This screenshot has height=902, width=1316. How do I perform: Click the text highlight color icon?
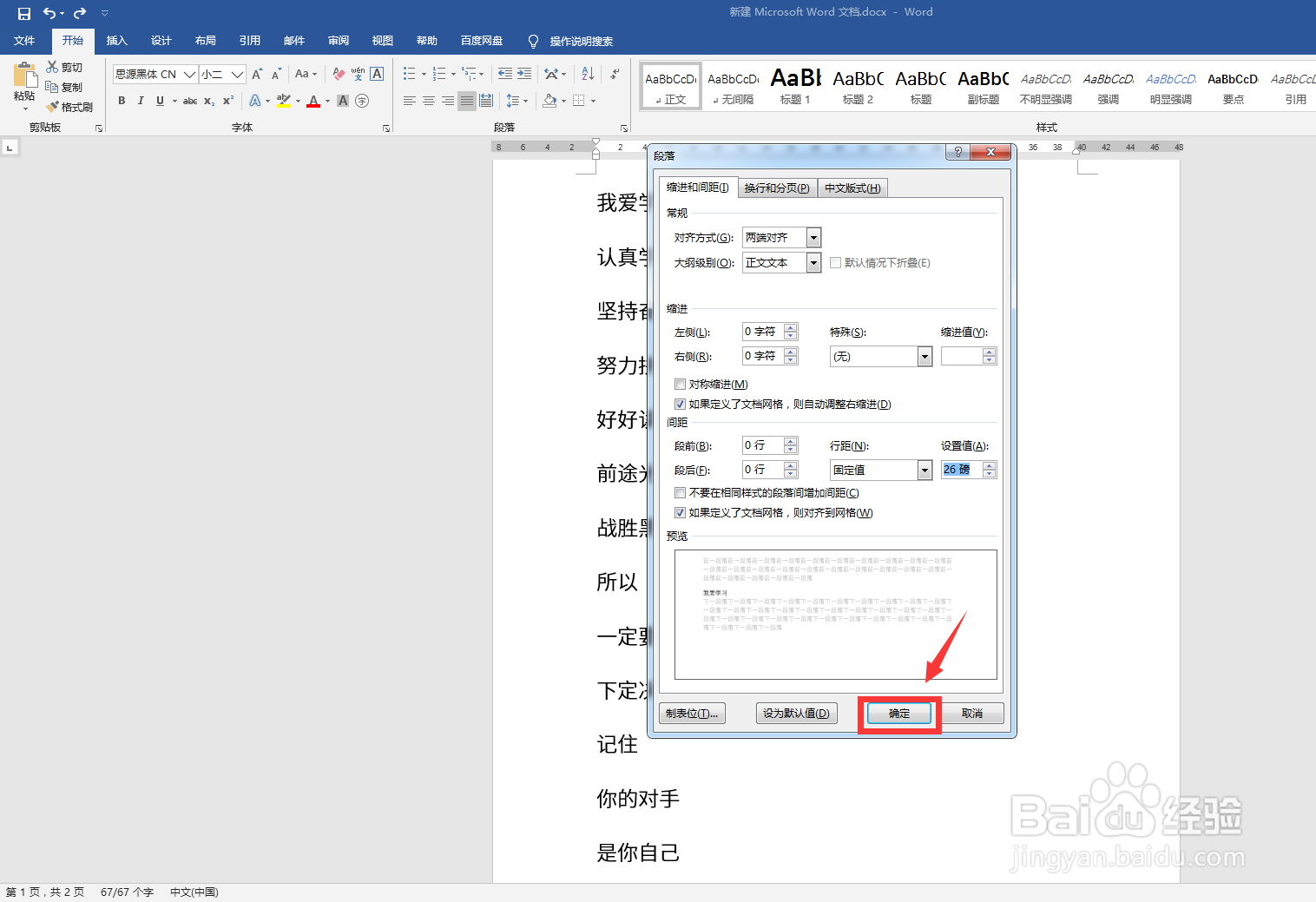tap(284, 101)
